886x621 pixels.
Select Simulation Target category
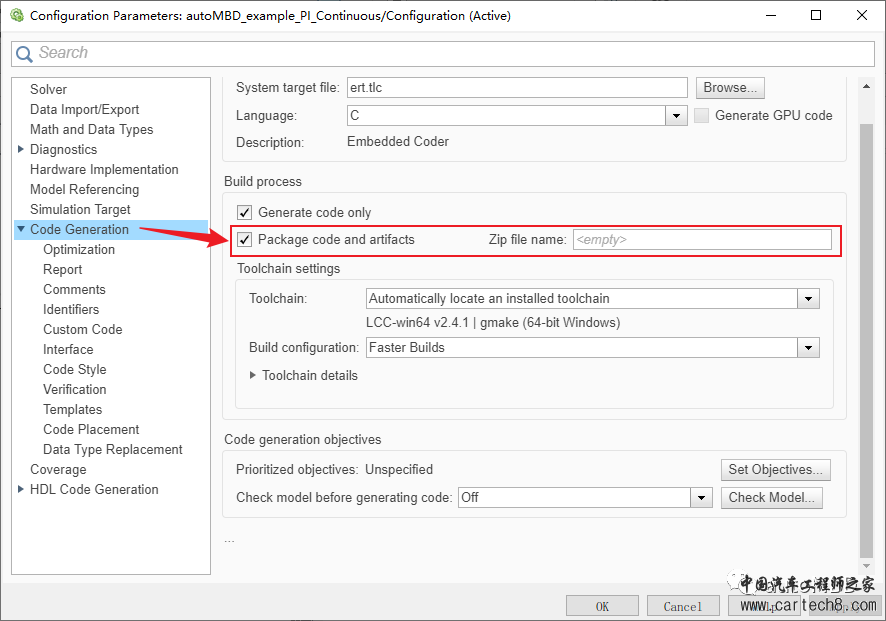point(80,210)
